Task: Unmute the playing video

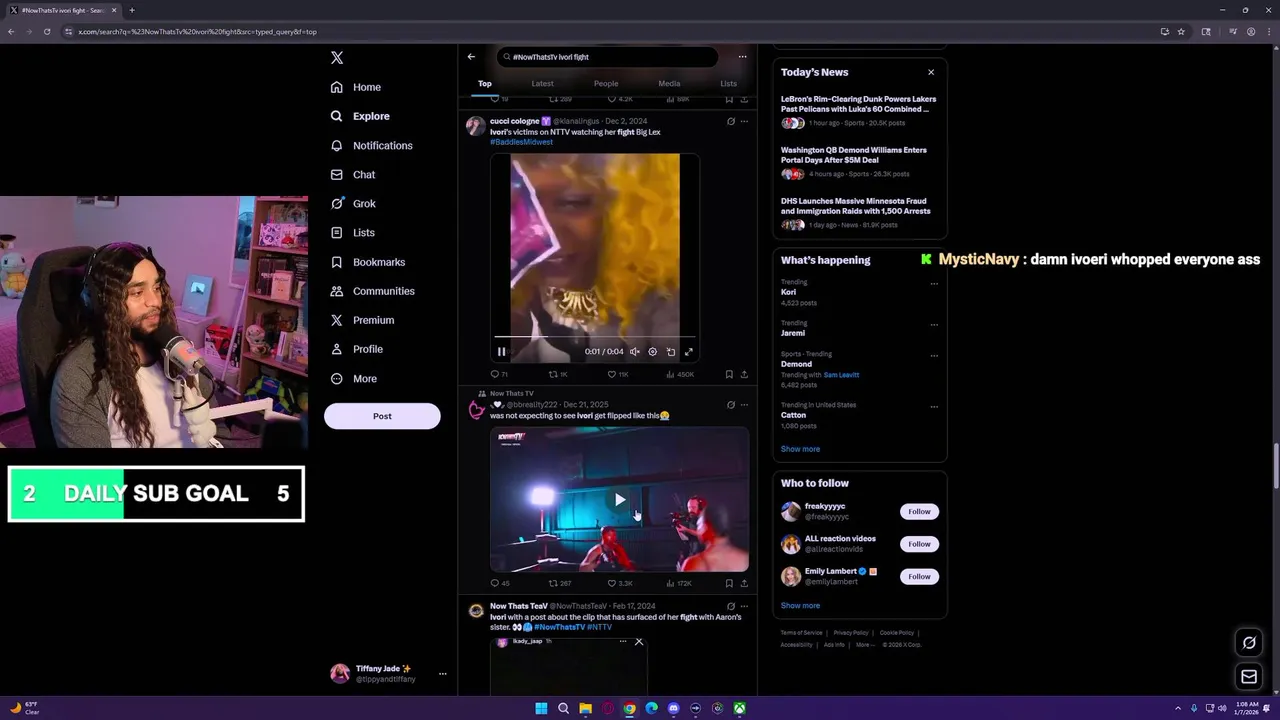Action: (634, 352)
